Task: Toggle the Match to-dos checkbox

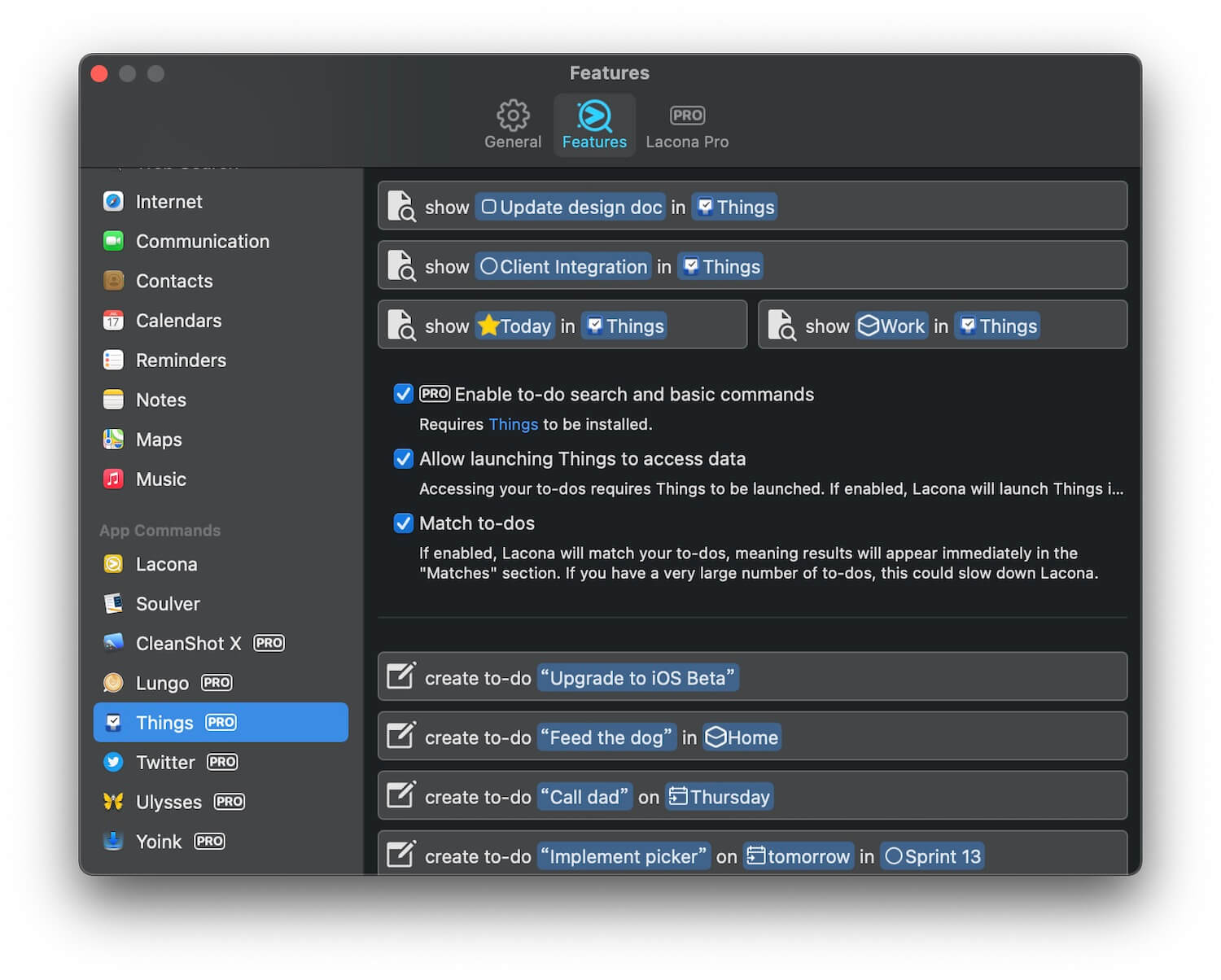Action: point(404,523)
